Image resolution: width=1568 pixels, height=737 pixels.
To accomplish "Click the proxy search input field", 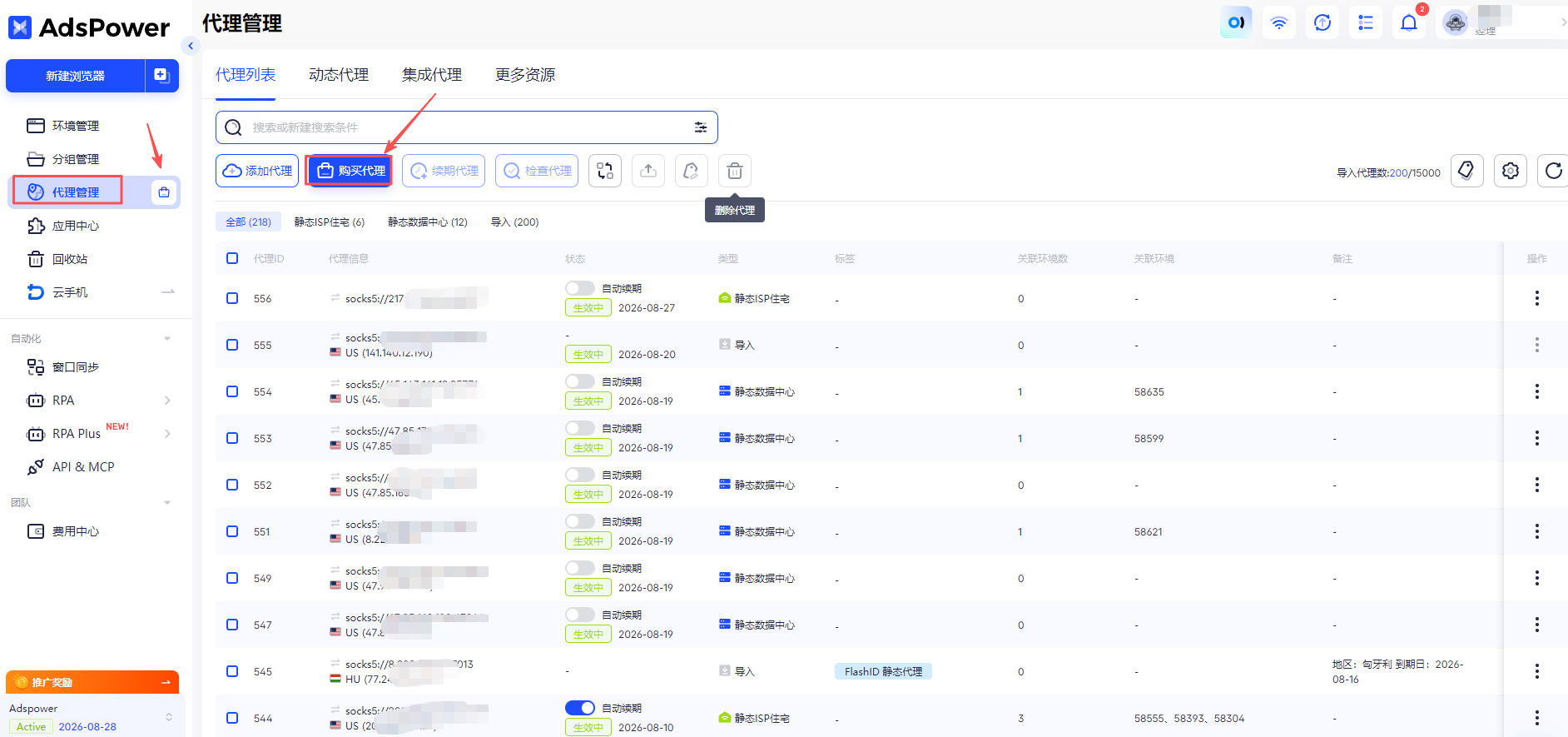I will point(466,127).
